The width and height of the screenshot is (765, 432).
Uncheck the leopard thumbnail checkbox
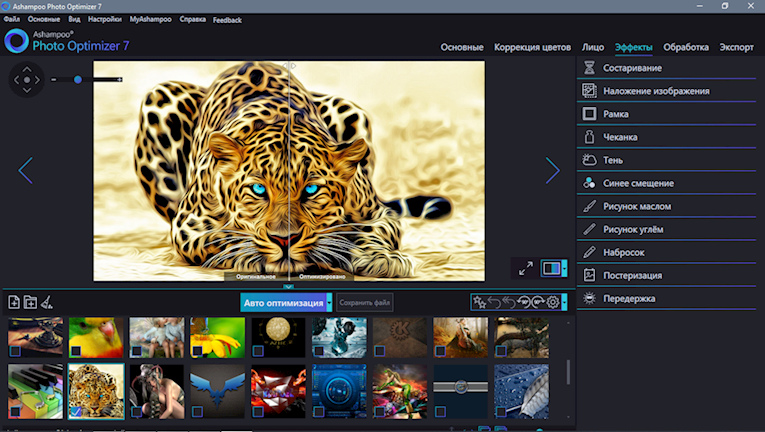click(76, 412)
